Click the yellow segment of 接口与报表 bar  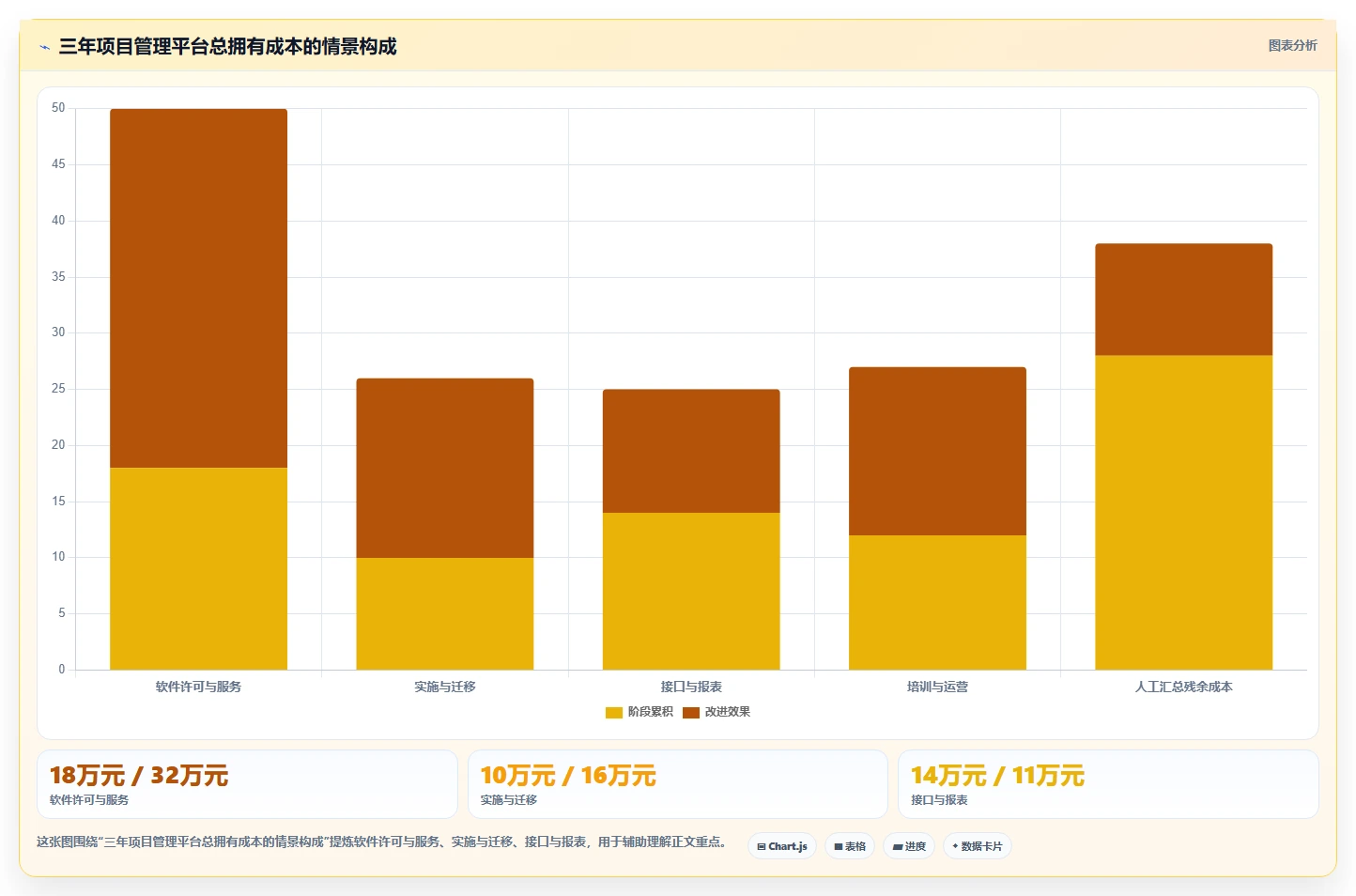(691, 591)
